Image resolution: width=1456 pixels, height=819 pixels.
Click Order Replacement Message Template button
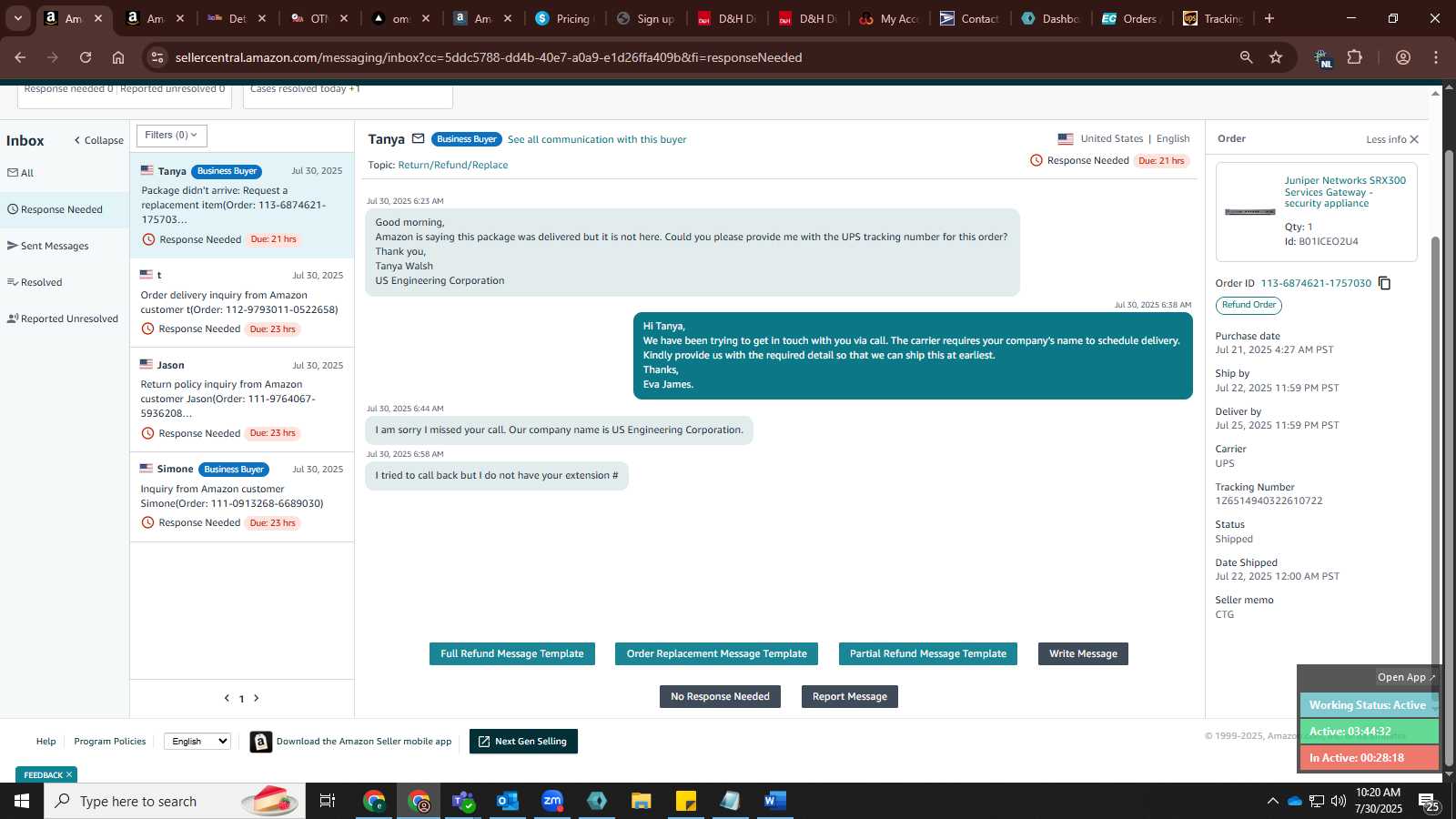click(717, 654)
